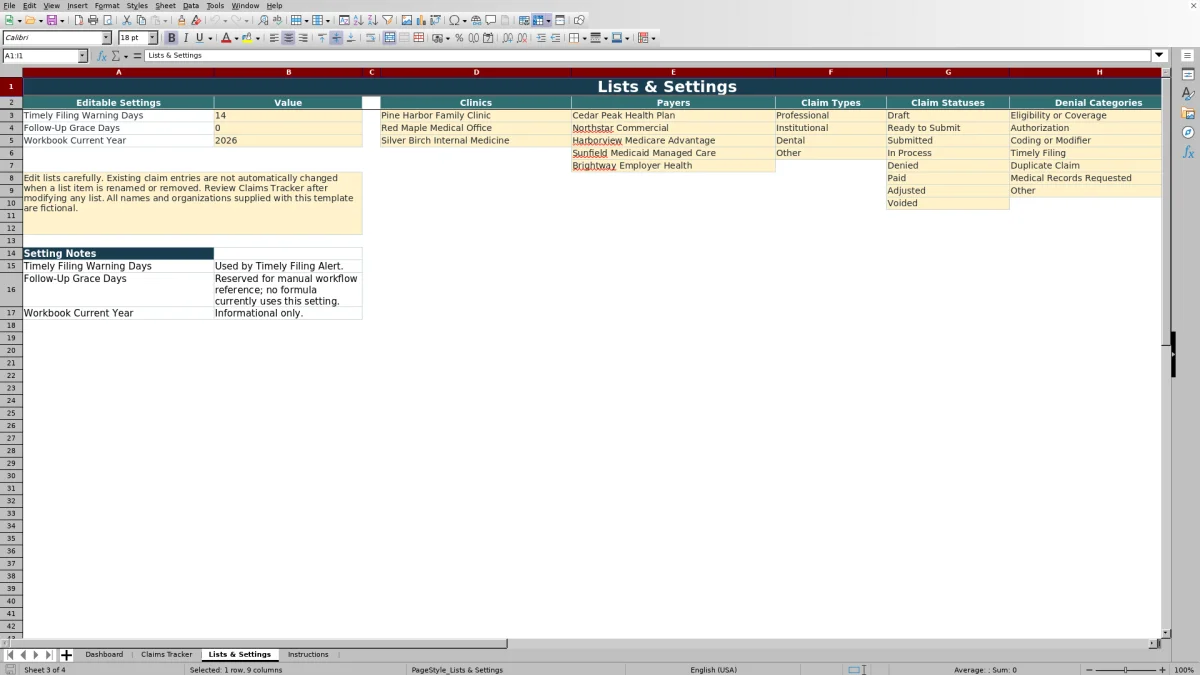Click the Insert Special Character omega icon
This screenshot has width=1200, height=675.
coord(455,20)
